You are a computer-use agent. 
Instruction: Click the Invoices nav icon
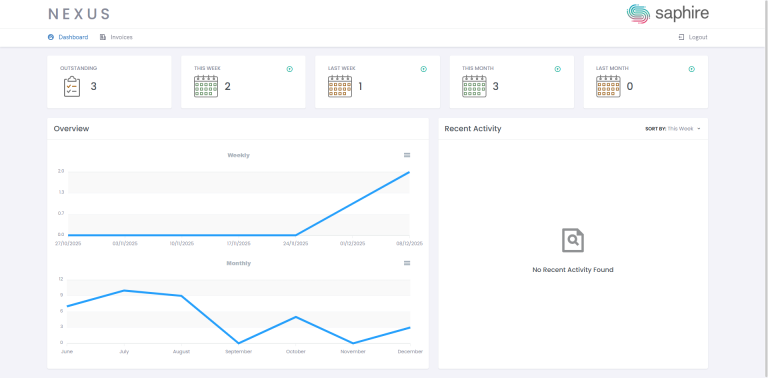click(x=103, y=37)
